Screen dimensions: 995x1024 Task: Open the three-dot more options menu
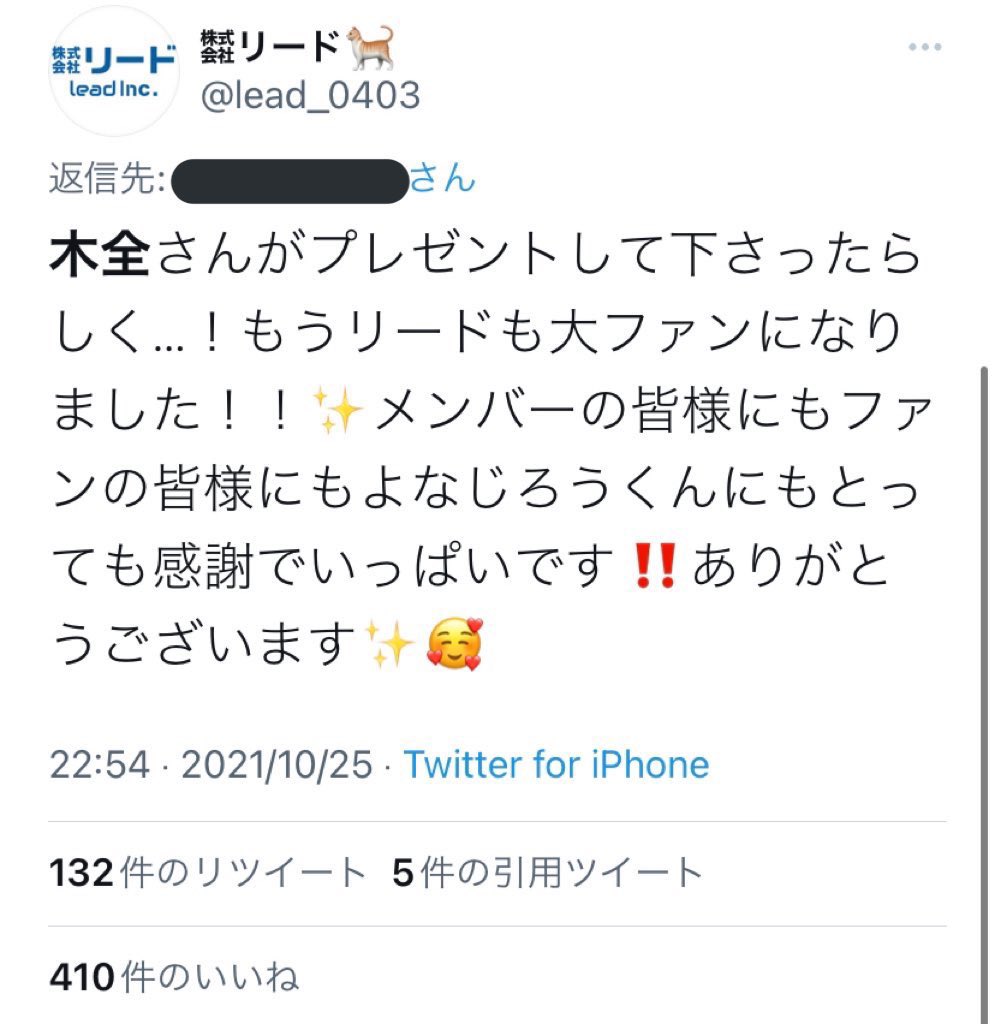click(924, 47)
